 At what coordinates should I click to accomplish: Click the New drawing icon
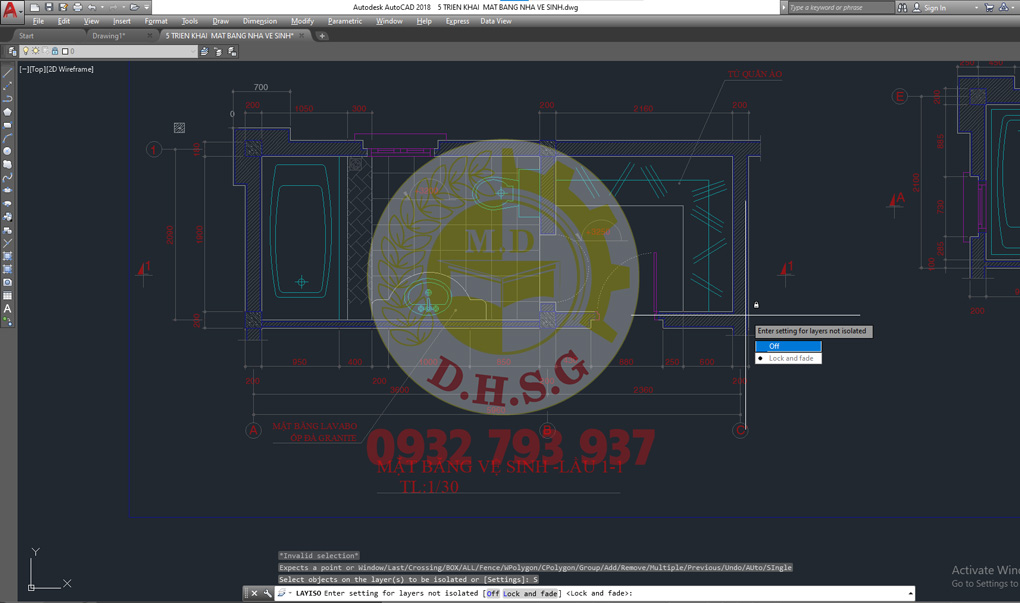[34, 7]
